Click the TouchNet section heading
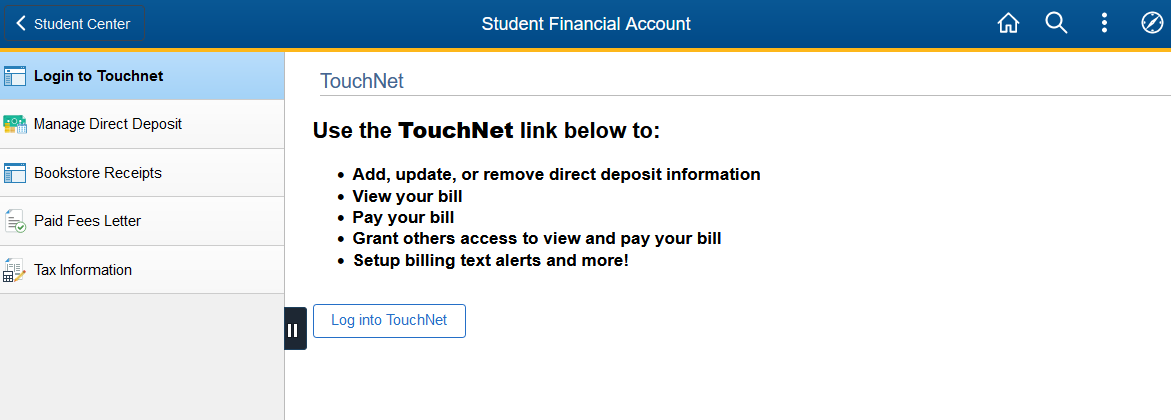The width and height of the screenshot is (1171, 420). [361, 81]
